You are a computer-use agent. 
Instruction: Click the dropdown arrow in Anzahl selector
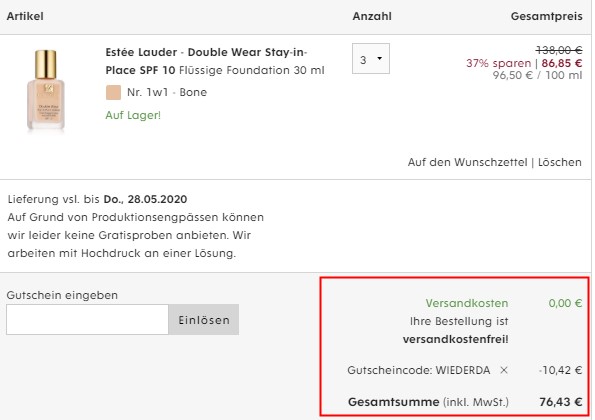[x=379, y=58]
